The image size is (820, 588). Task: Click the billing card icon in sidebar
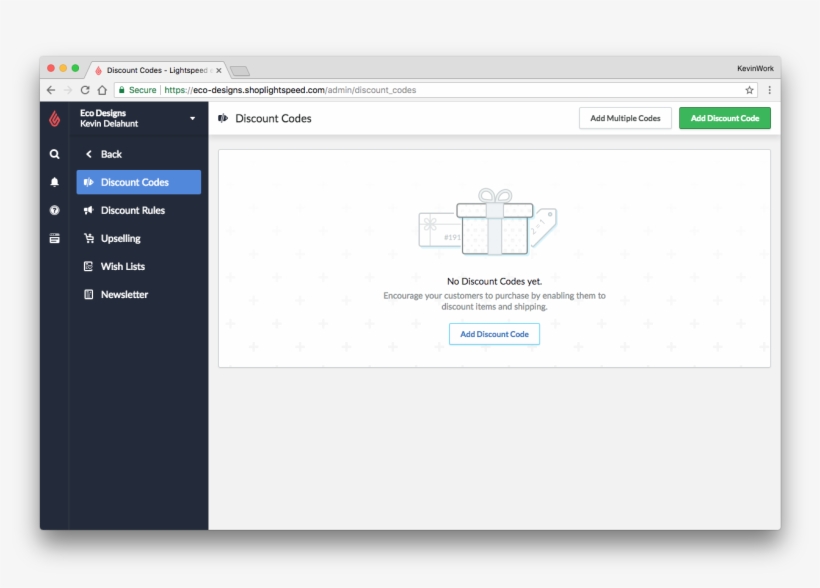click(54, 239)
